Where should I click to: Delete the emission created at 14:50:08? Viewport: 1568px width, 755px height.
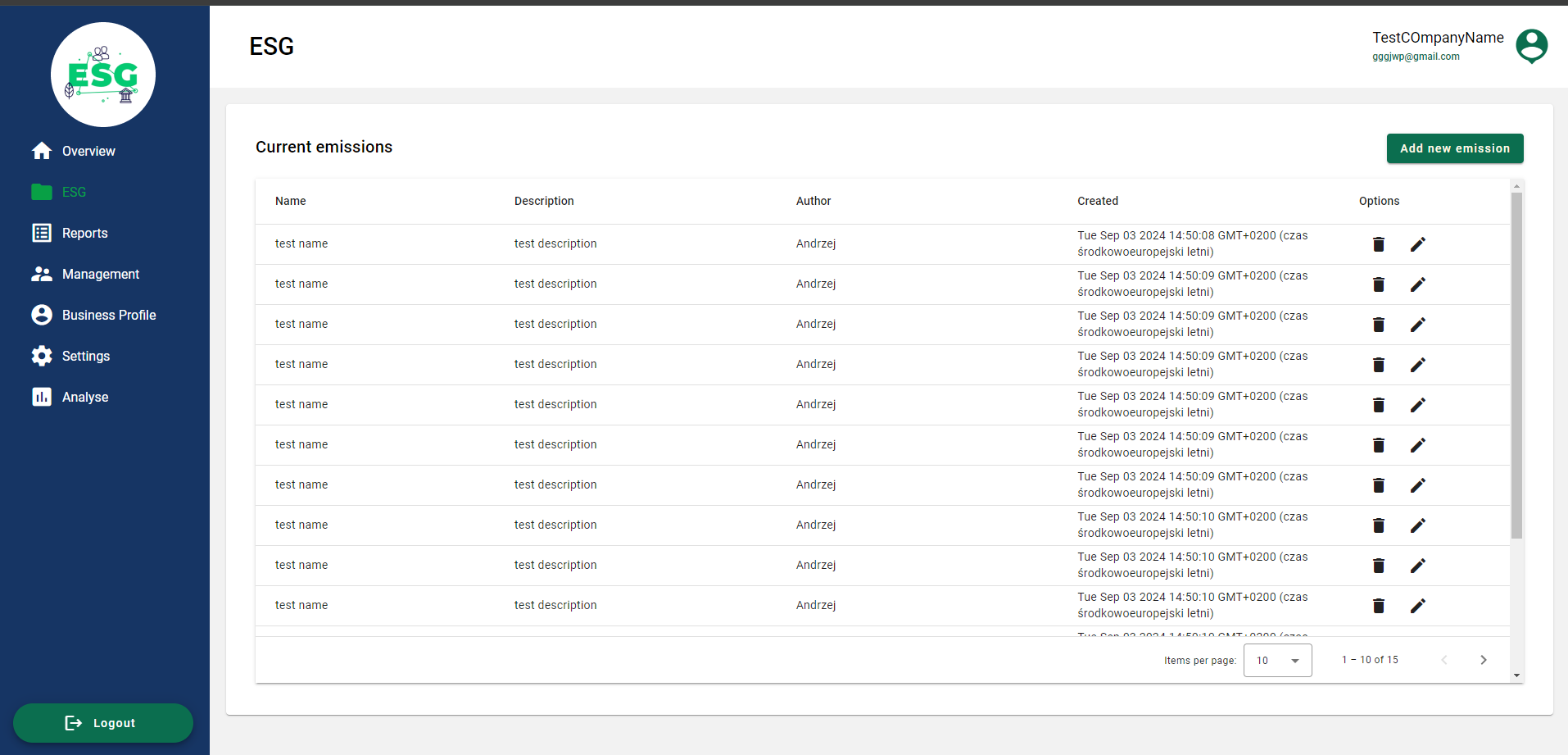click(1379, 244)
